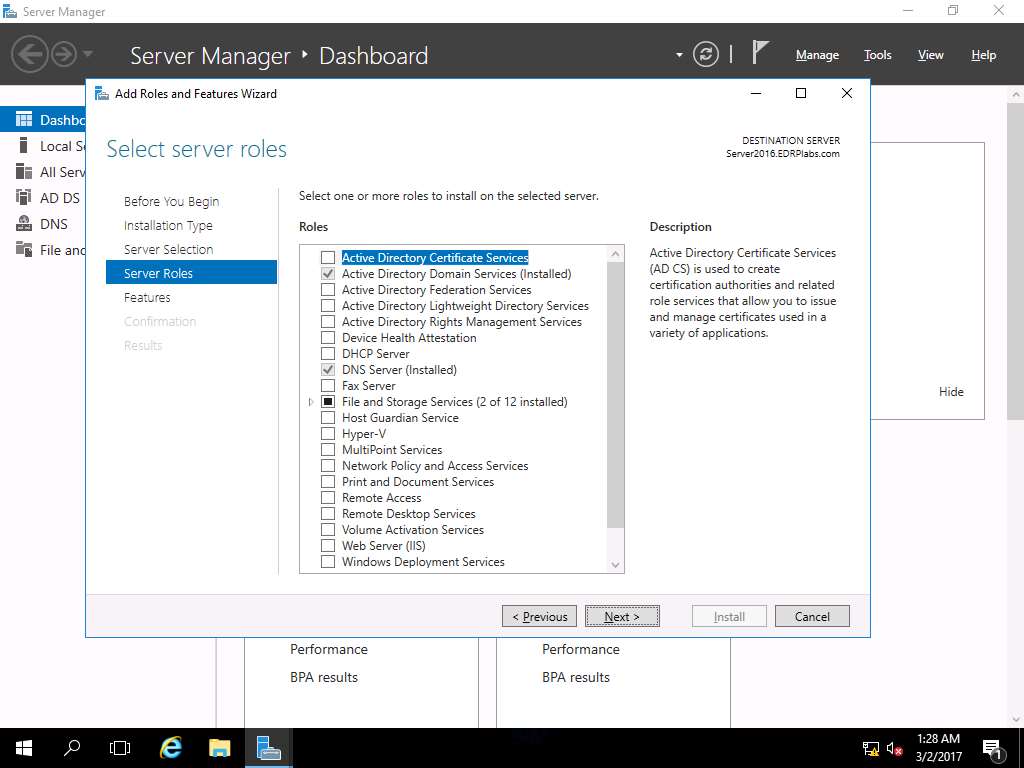The height and width of the screenshot is (768, 1024).
Task: Check Active Directory Certificate Services
Action: point(328,257)
